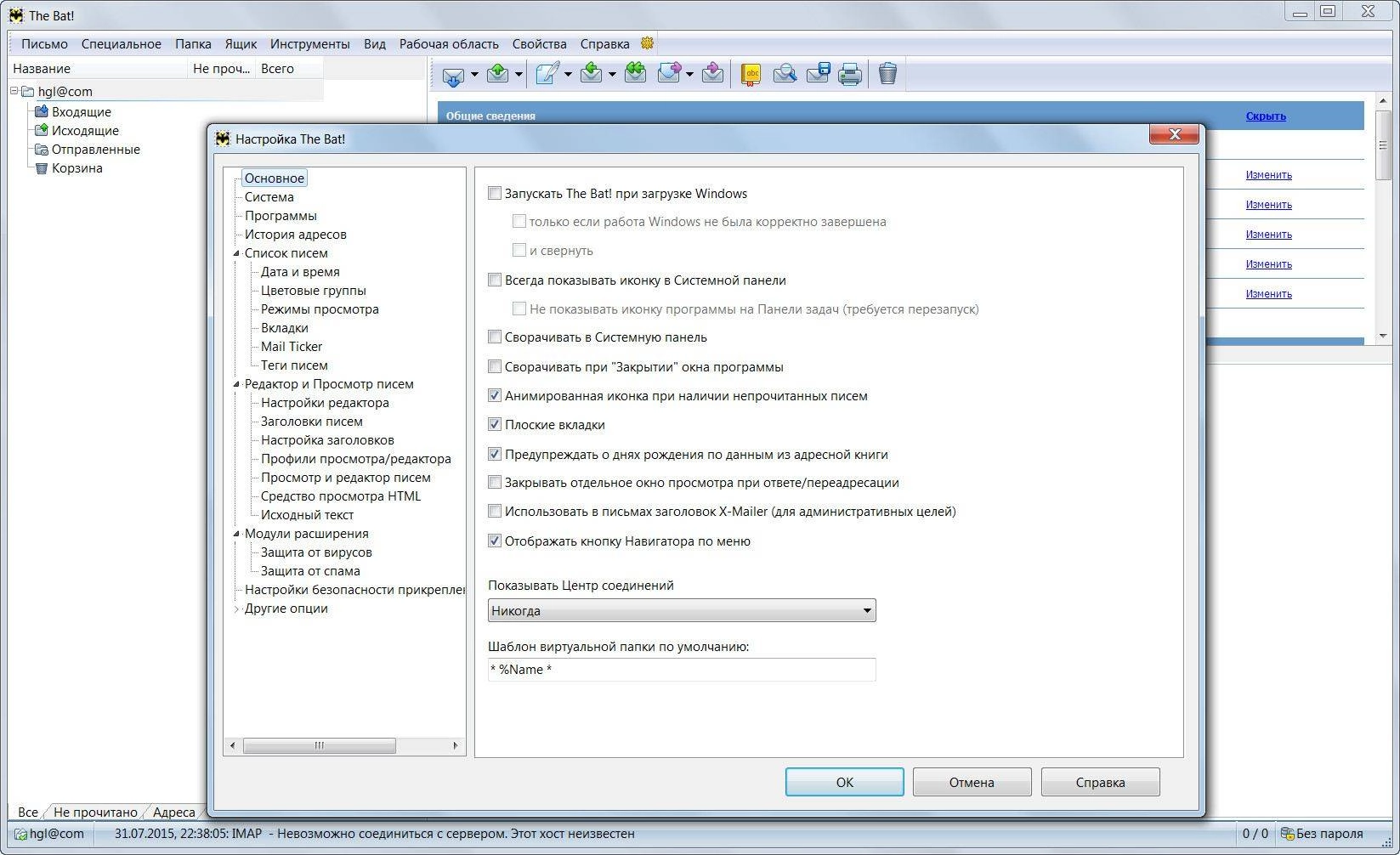This screenshot has width=1400, height=855.
Task: Expand the Другие опции tree node
Action: click(x=237, y=609)
